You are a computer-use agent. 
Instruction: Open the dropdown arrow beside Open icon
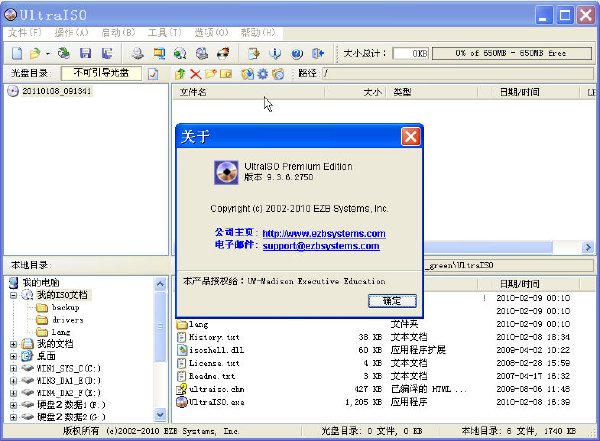tap(47, 54)
